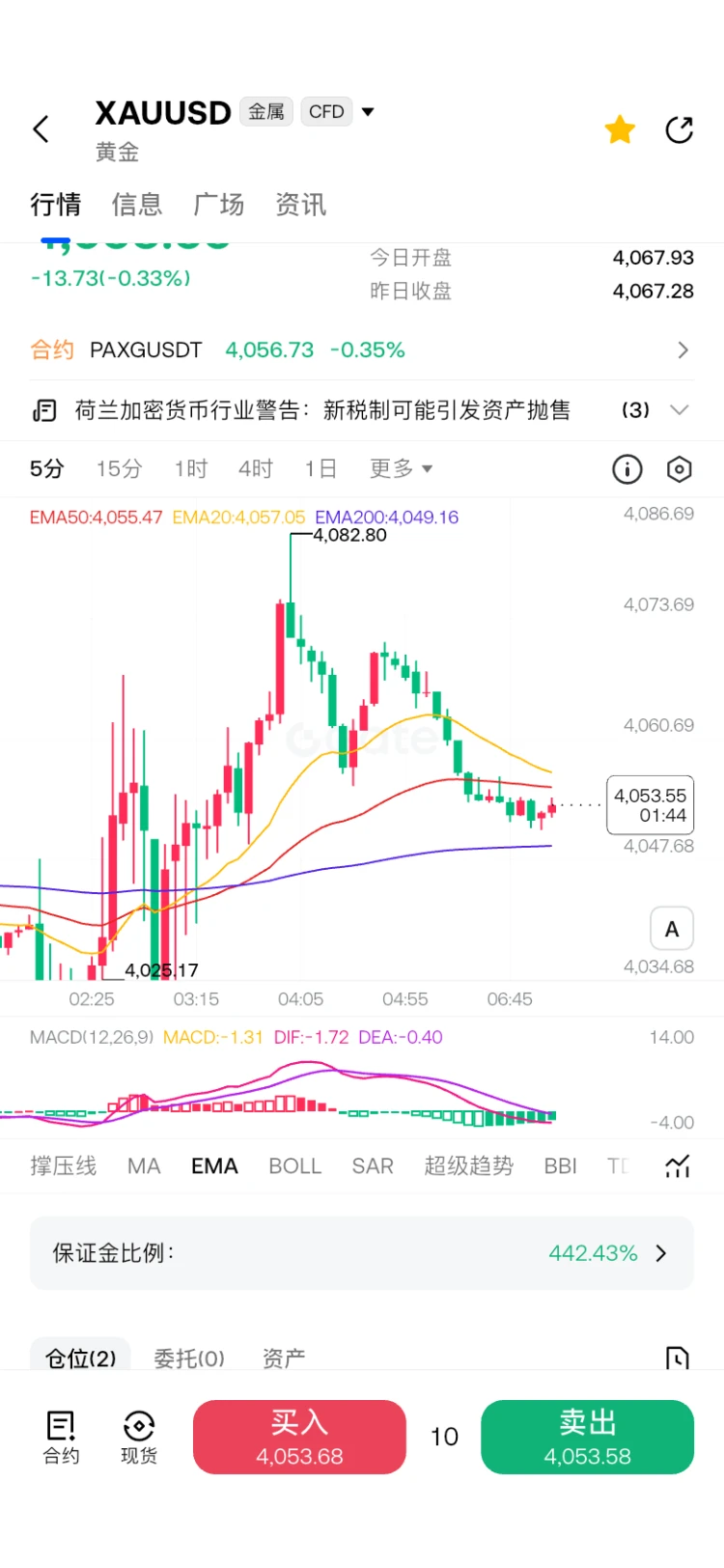Edit the quantity field showing 10
This screenshot has height=1568, width=724.
coord(444,1437)
